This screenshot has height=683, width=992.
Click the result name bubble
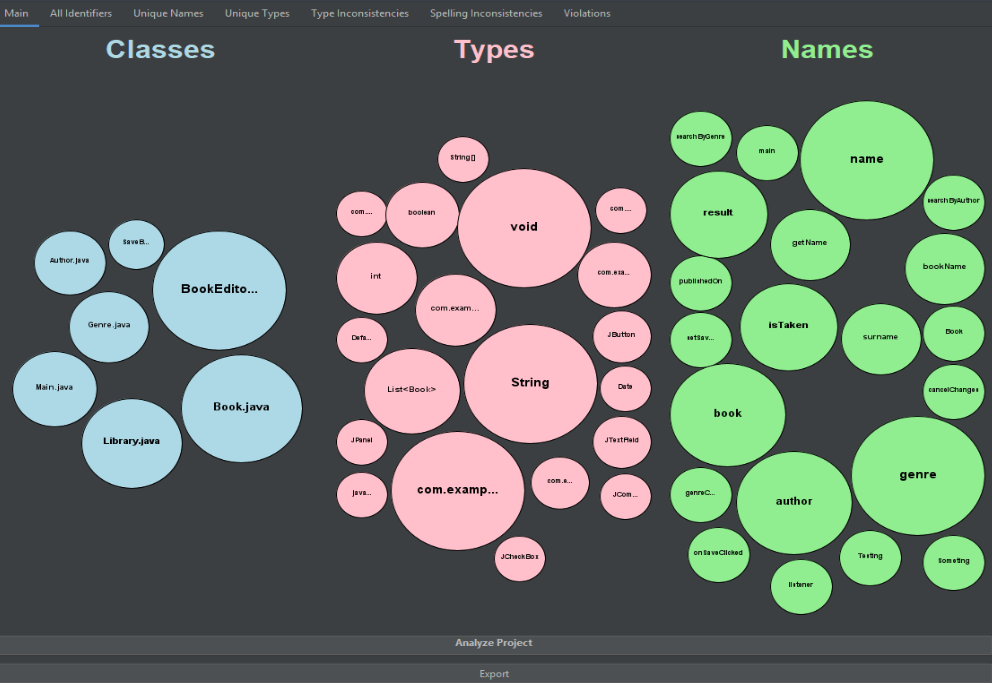click(x=718, y=214)
